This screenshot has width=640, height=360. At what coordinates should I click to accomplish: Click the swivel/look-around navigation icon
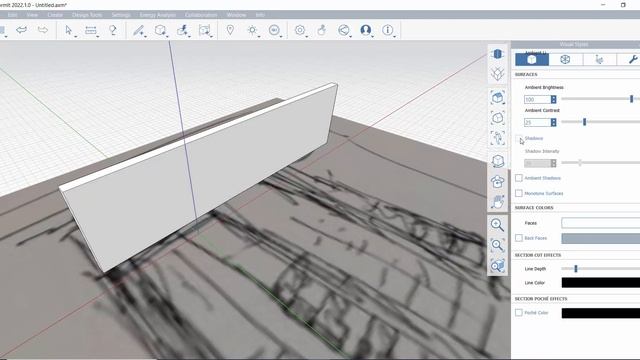[498, 181]
